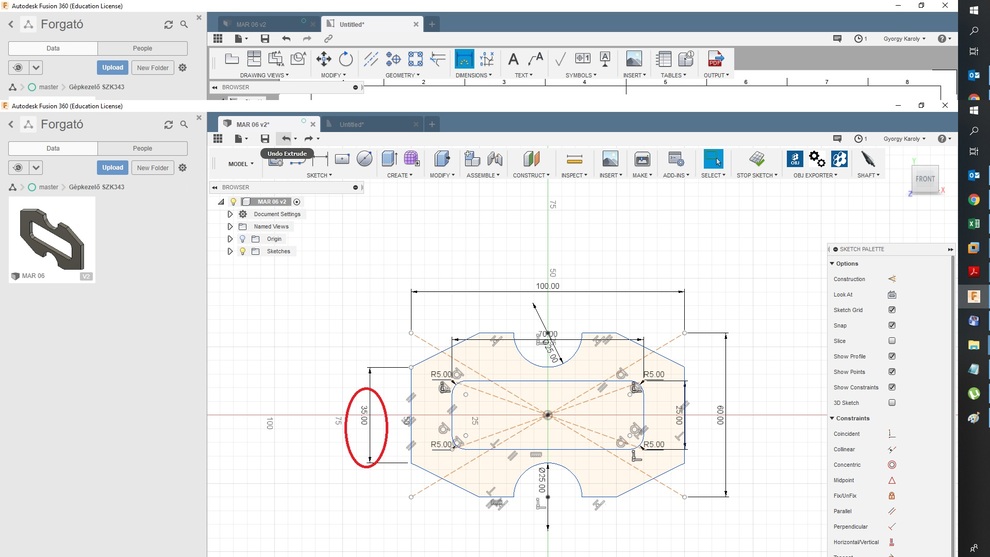990x557 pixels.
Task: Click the Insert image icon in model toolbar
Action: pos(610,159)
